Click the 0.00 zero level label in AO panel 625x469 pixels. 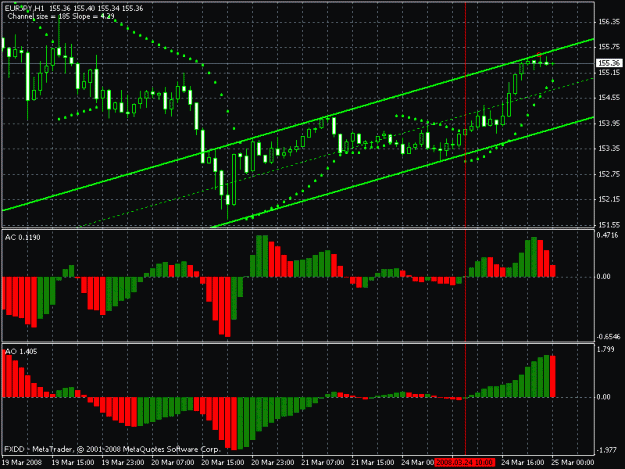click(603, 397)
